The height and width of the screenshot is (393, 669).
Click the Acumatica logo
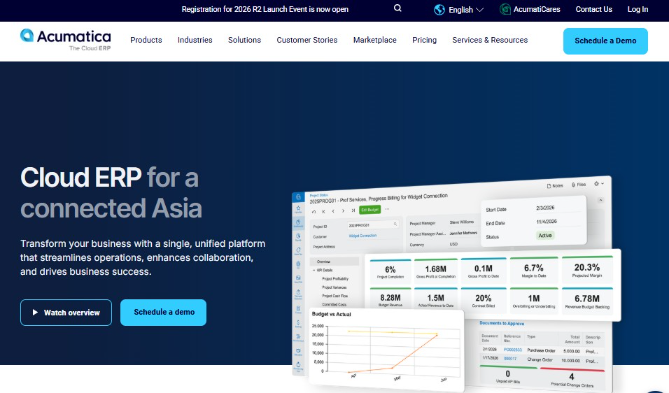(x=65, y=40)
